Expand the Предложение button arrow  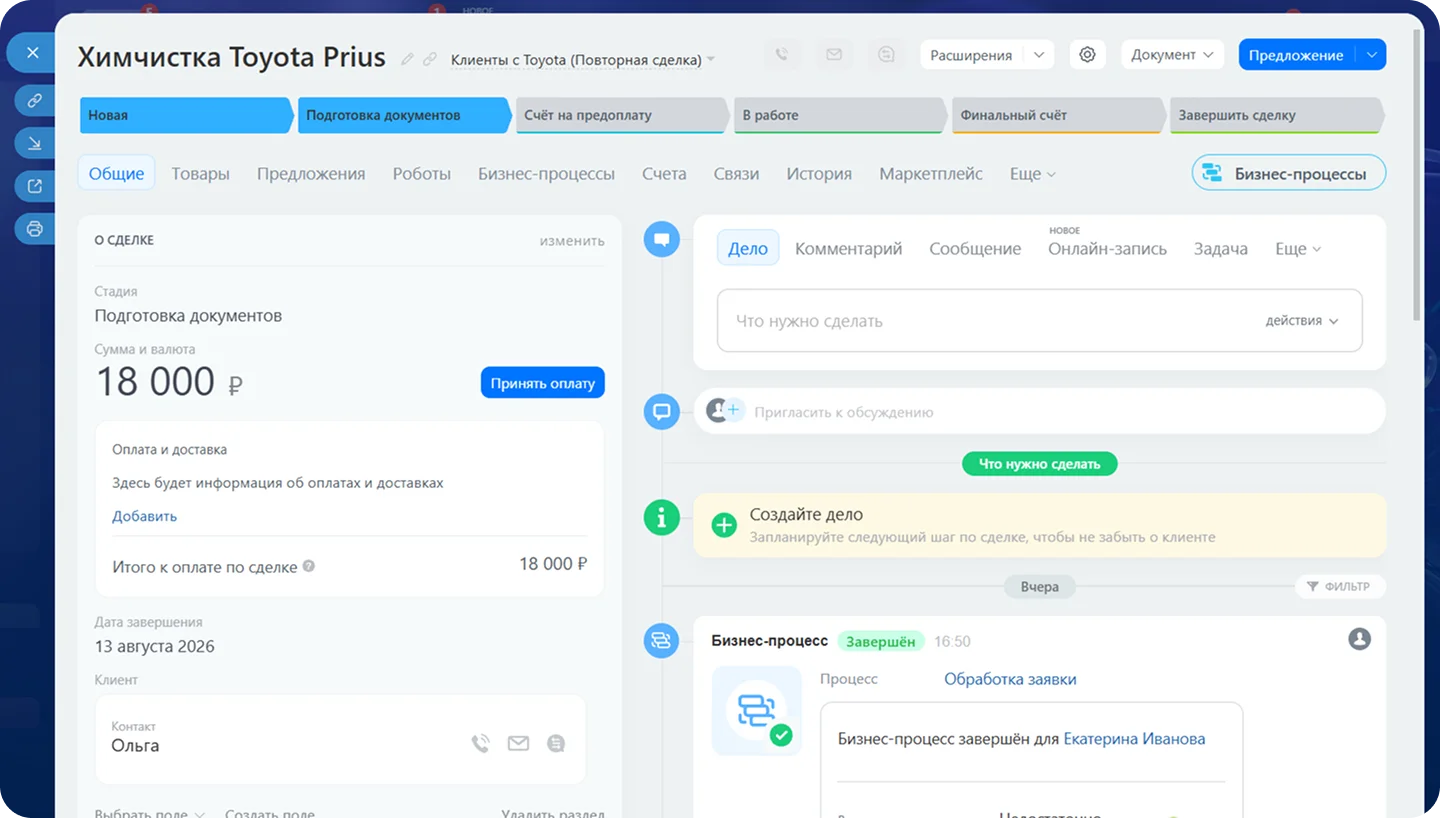click(1371, 55)
